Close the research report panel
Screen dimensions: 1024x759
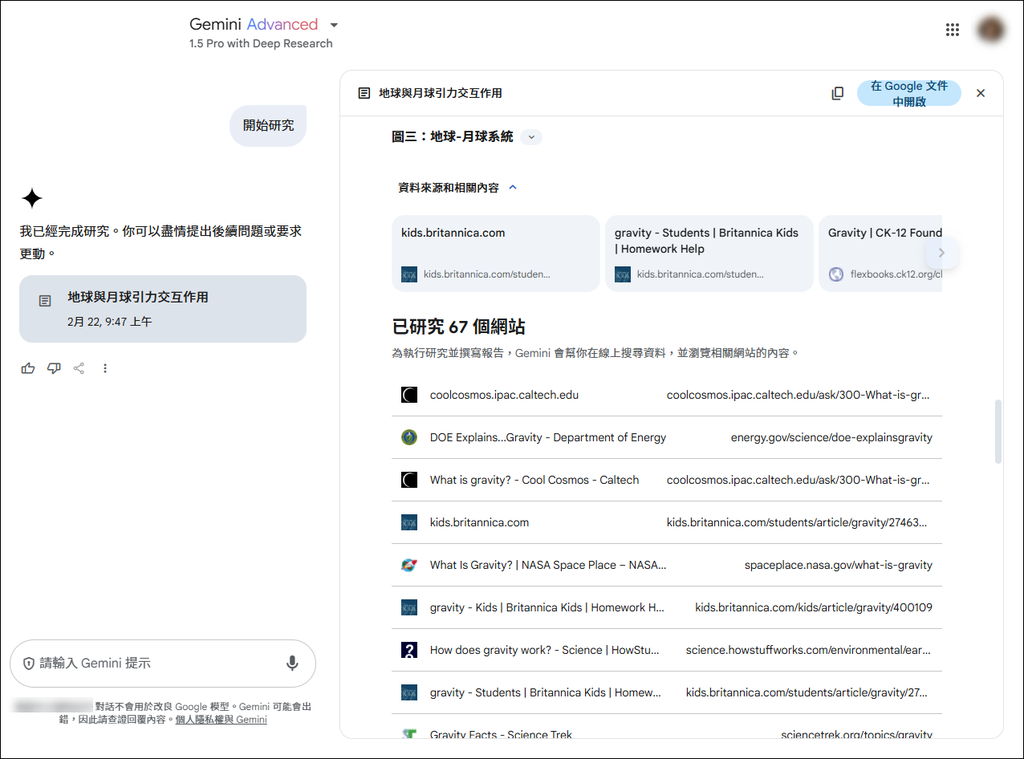point(980,93)
